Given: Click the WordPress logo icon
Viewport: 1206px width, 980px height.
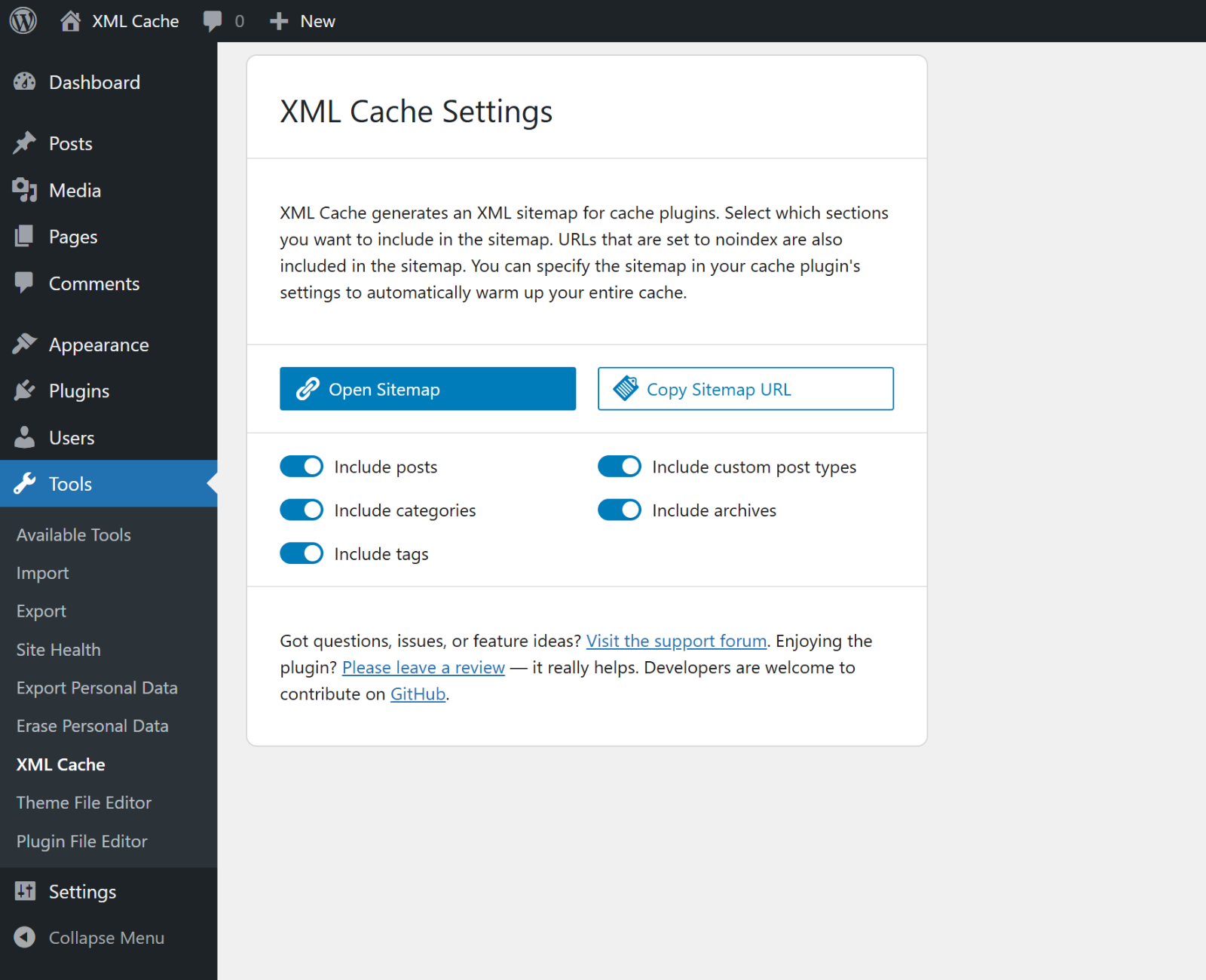Looking at the screenshot, I should [23, 20].
